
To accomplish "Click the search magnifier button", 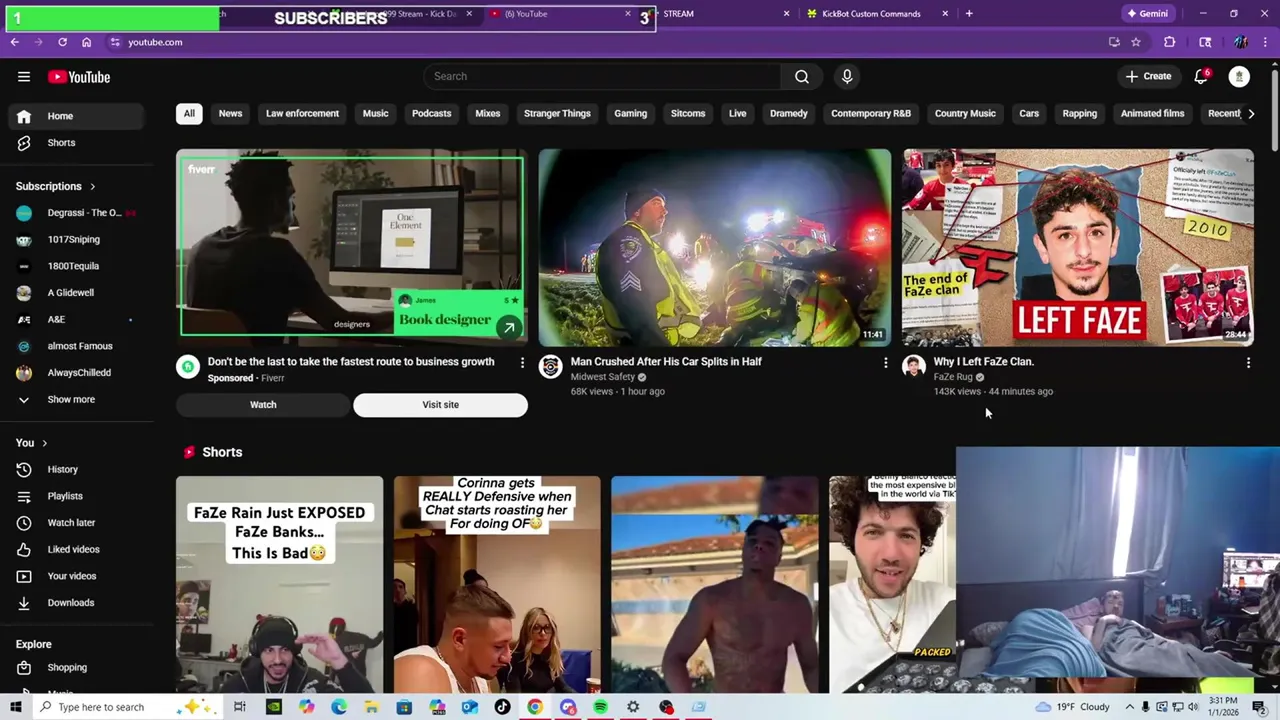I will (802, 76).
